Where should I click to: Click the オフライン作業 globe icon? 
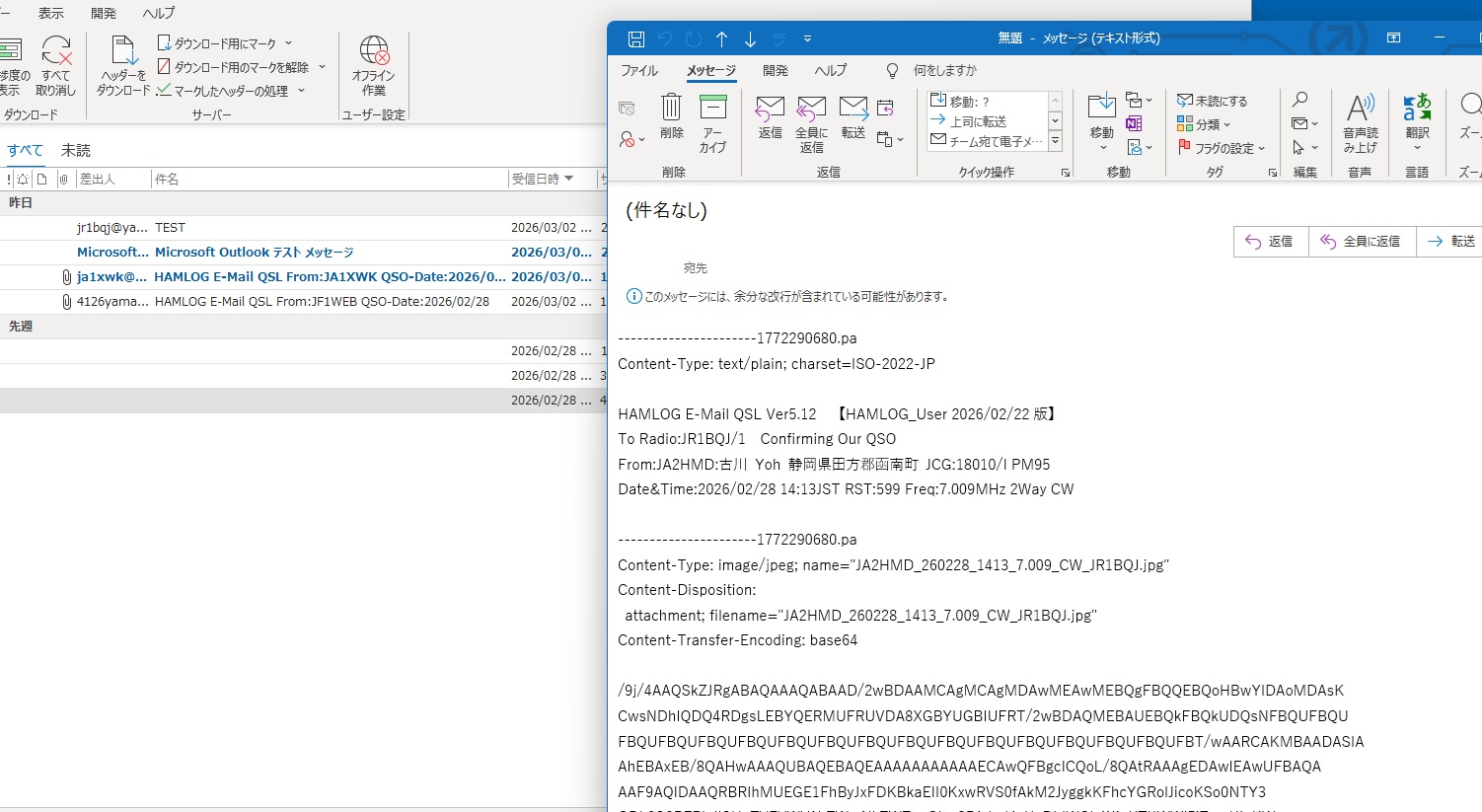click(x=373, y=51)
